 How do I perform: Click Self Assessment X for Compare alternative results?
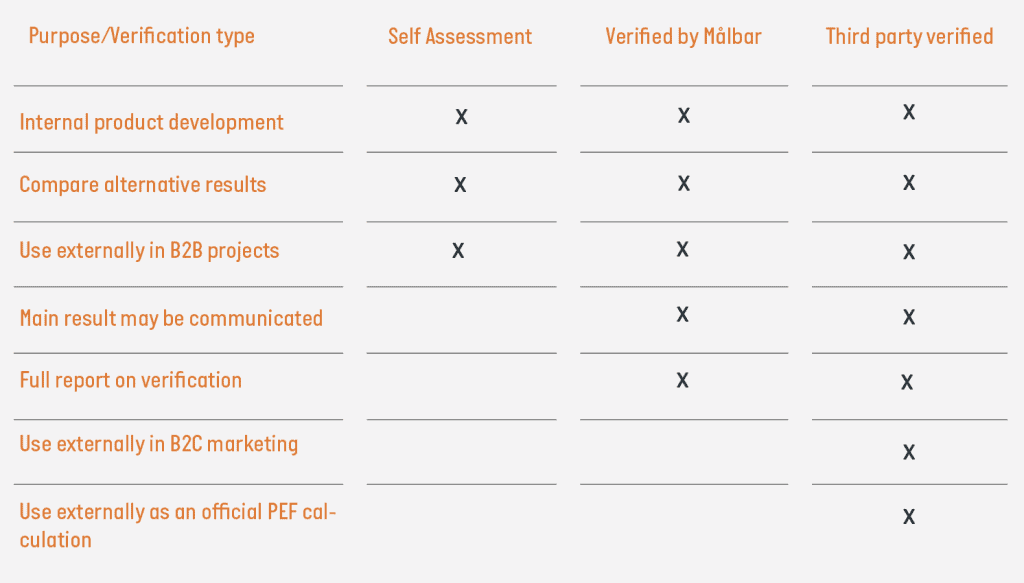[460, 185]
